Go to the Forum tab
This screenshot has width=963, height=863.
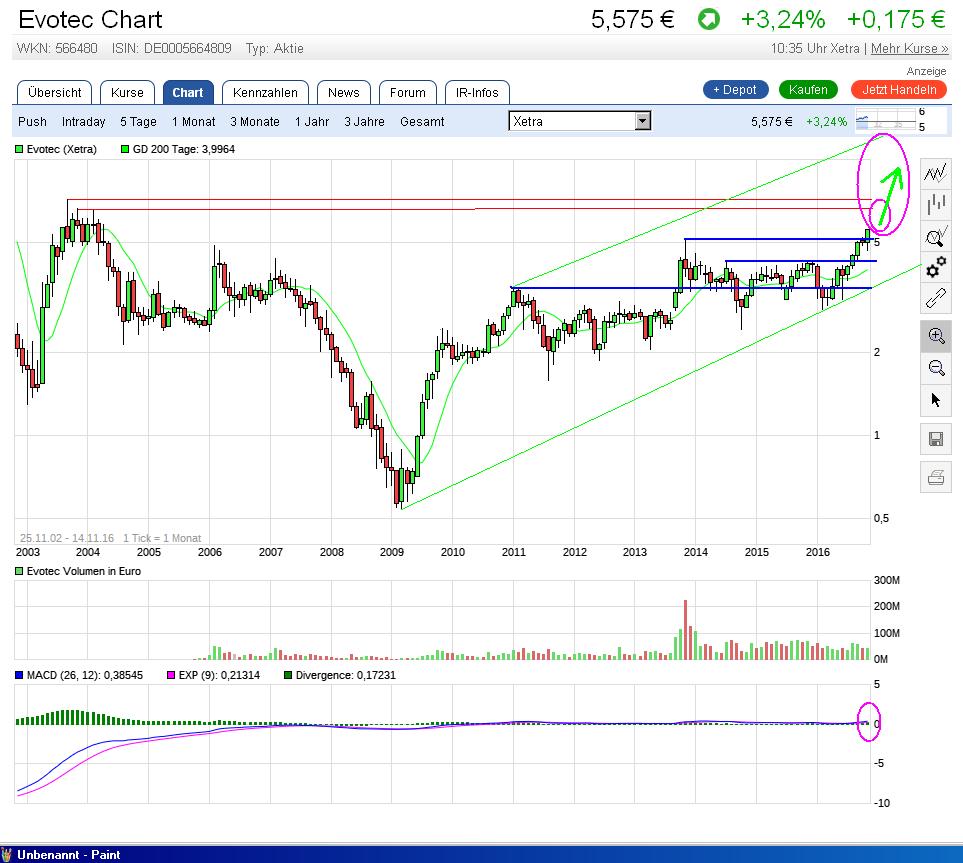[407, 93]
